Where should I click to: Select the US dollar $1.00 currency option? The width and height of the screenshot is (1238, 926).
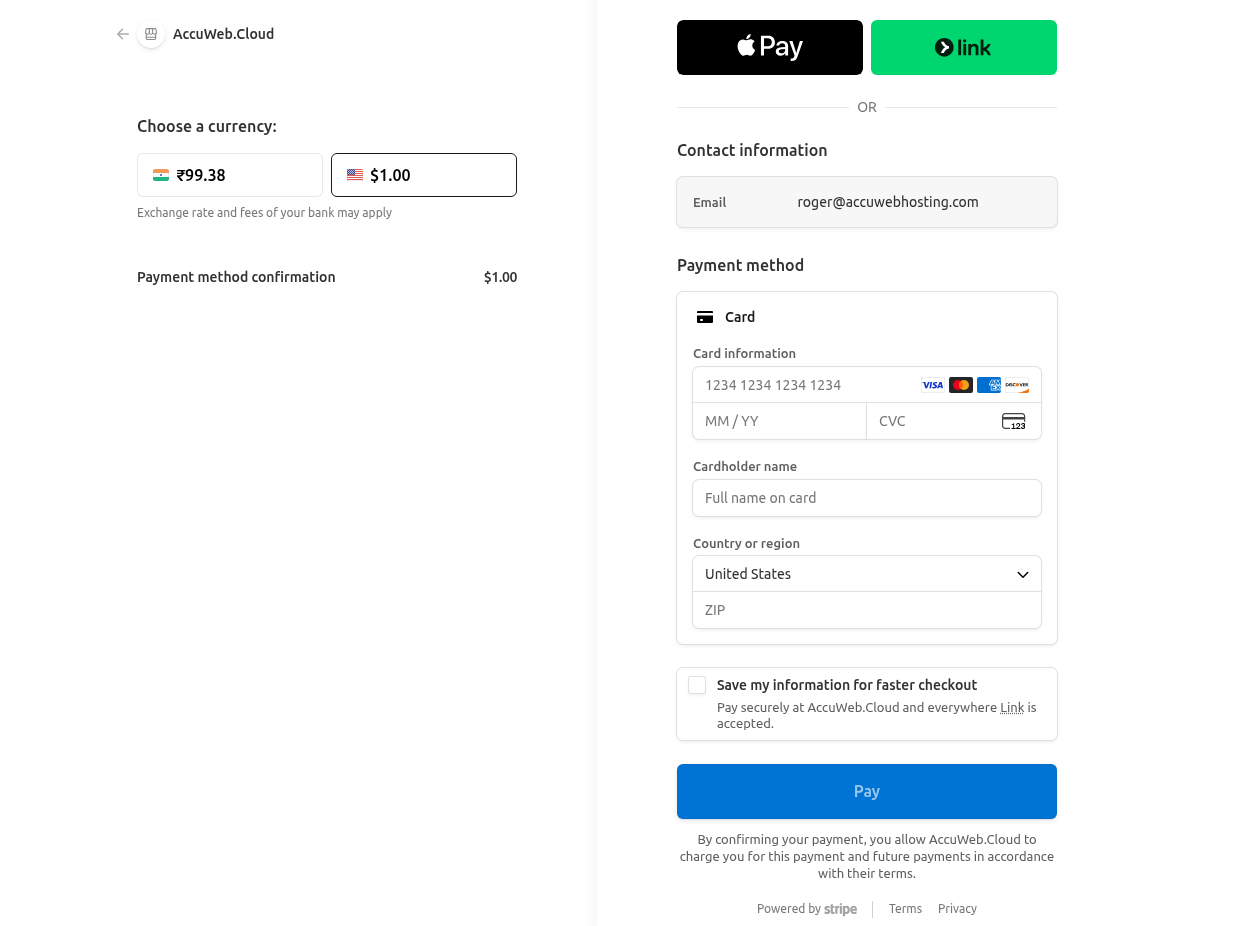point(424,175)
